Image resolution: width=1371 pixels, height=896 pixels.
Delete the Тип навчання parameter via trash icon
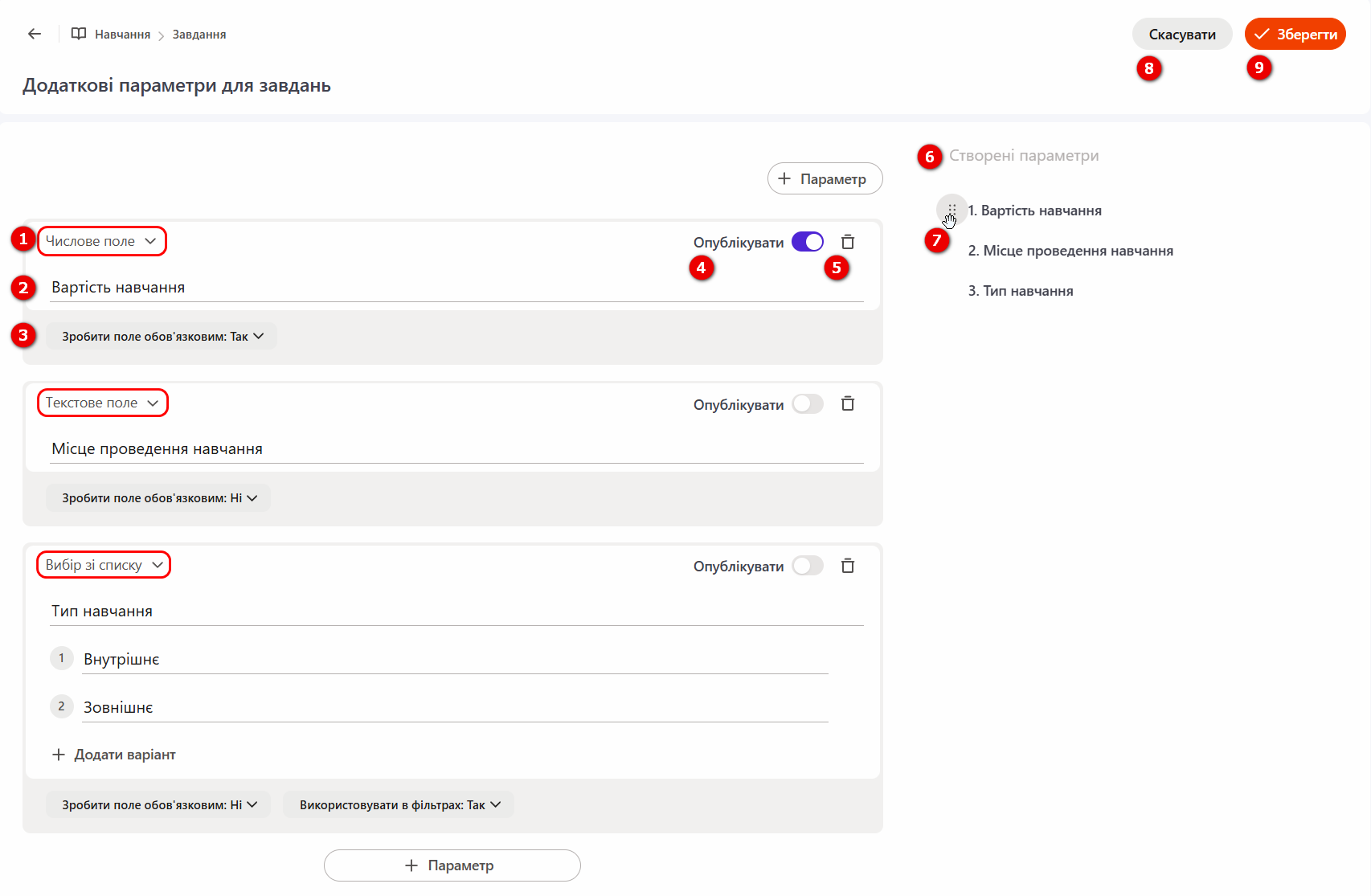[x=848, y=566]
